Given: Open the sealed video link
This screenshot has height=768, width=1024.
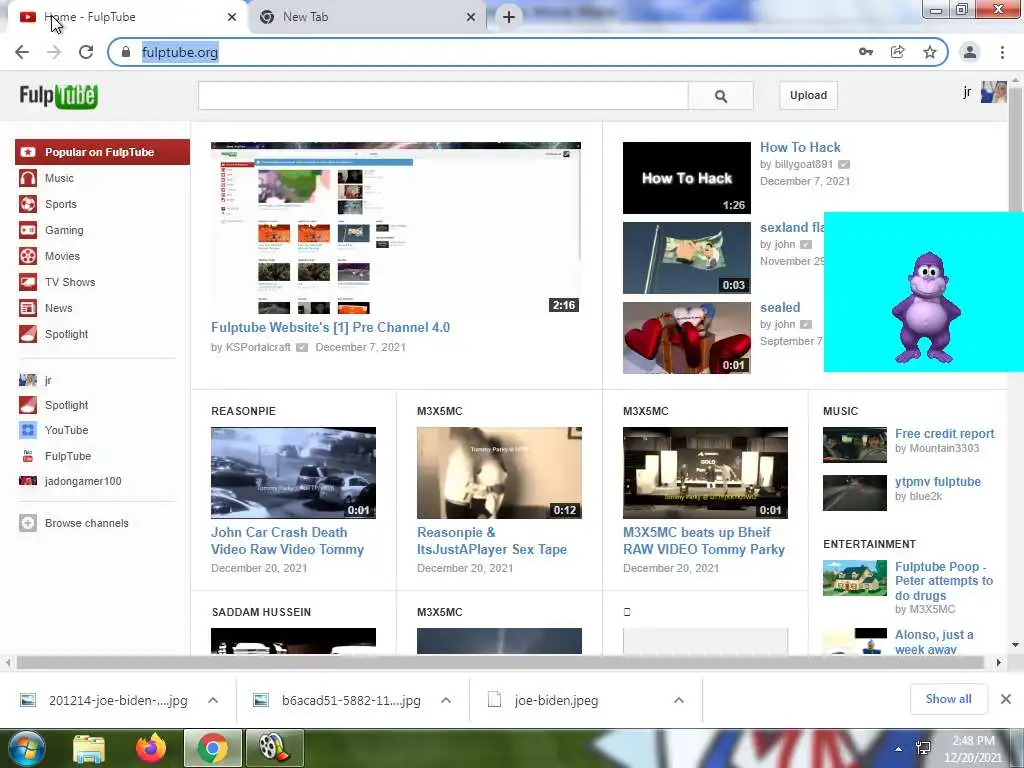Looking at the screenshot, I should pos(780,308).
